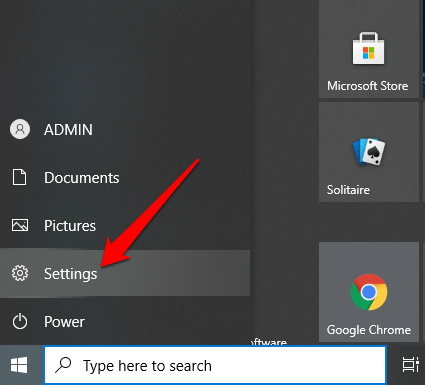Launch the Microsoft Store tile label

368,86
